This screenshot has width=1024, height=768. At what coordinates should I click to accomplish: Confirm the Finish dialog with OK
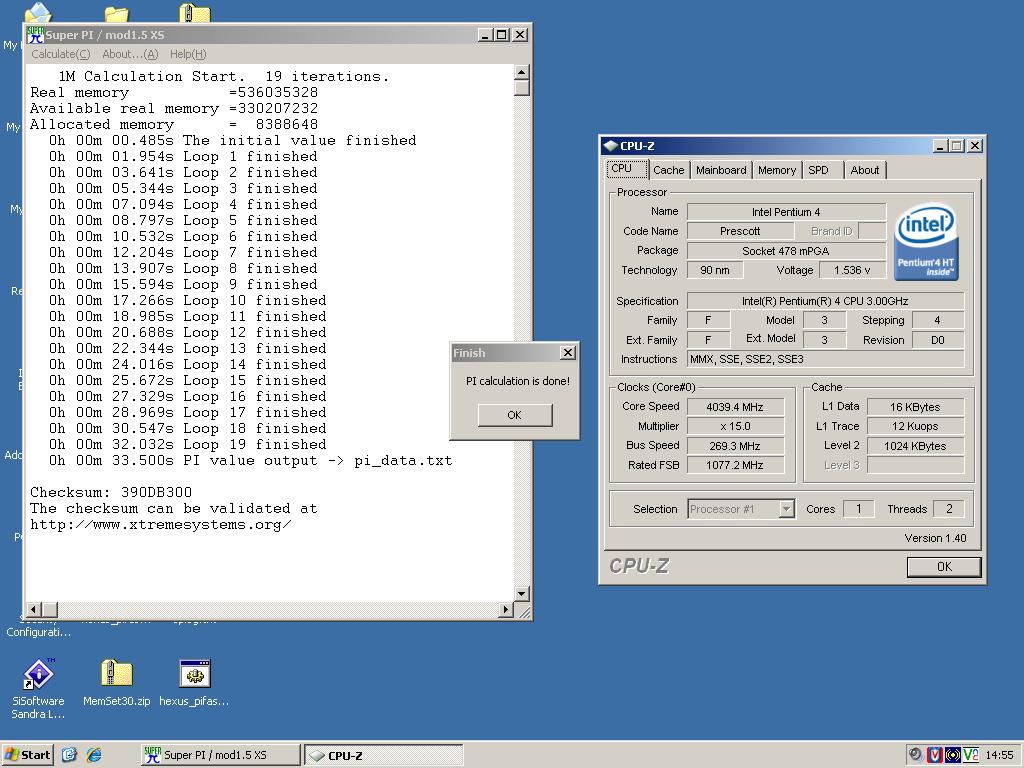515,415
